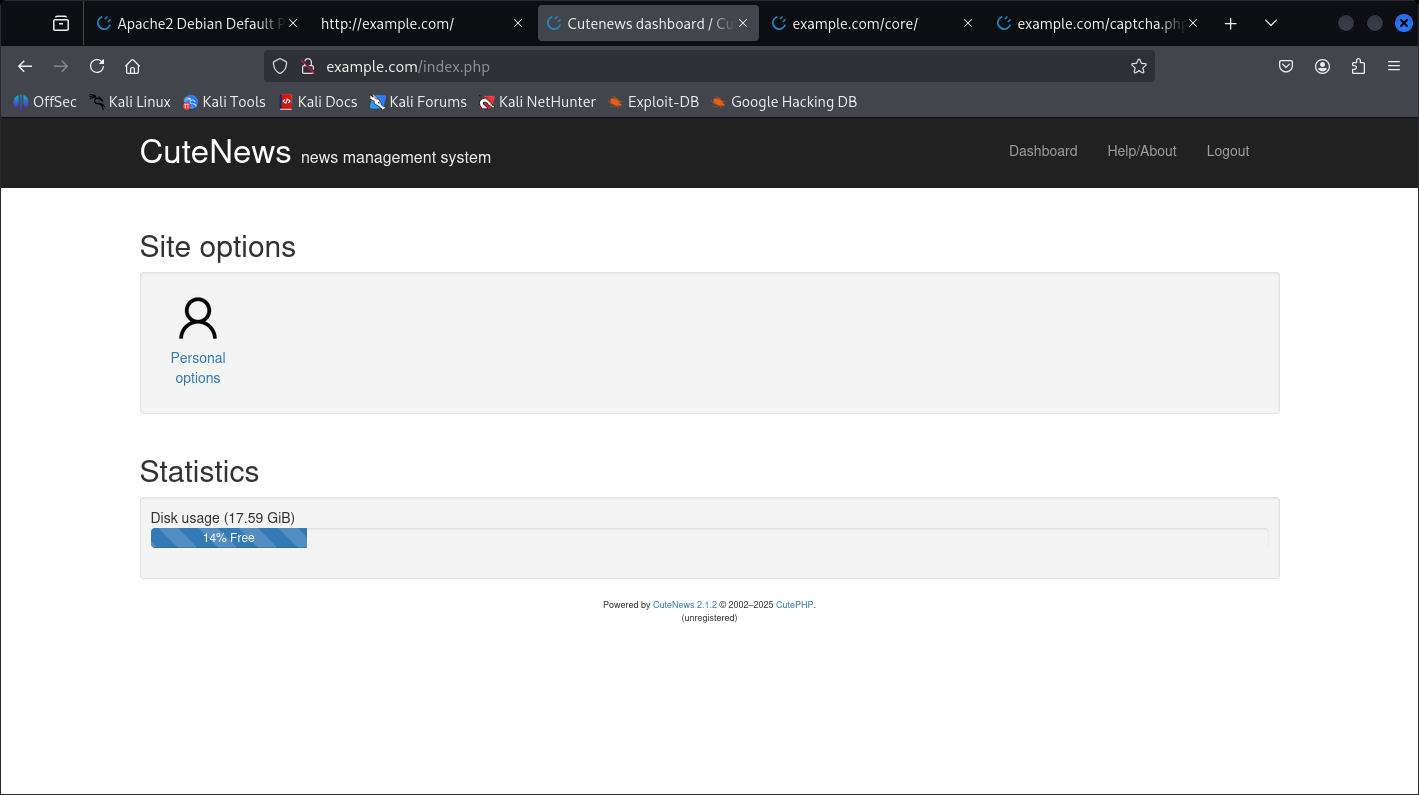Open the browser home page icon
The height and width of the screenshot is (795, 1419).
click(132, 66)
